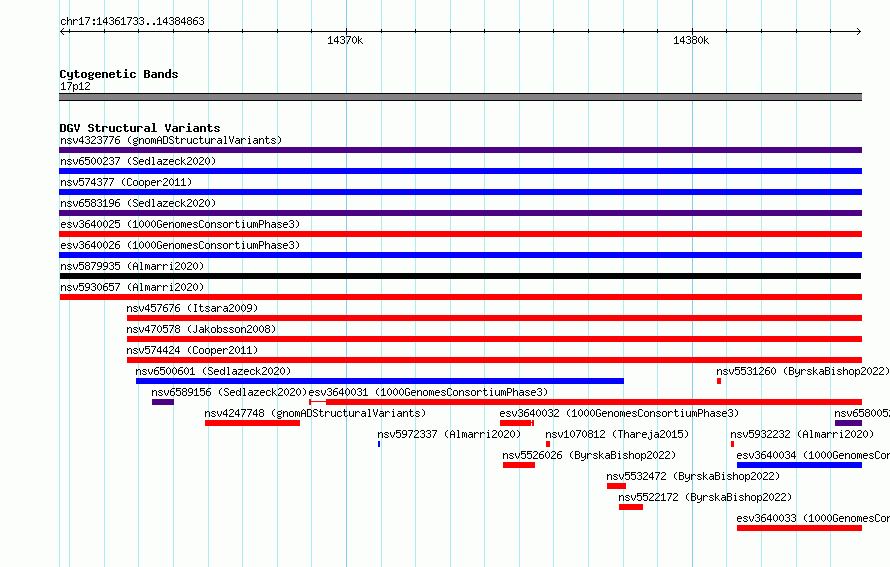Click the gray 17p12 cytogenetic band bar
Viewport: 890px width, 567px height.
(x=460, y=97)
